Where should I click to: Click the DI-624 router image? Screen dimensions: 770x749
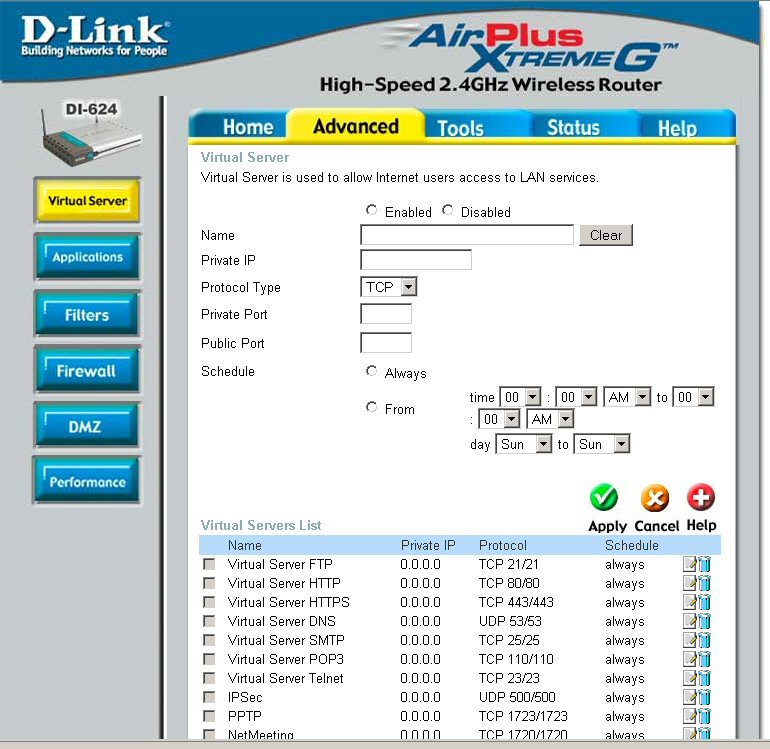coord(90,133)
